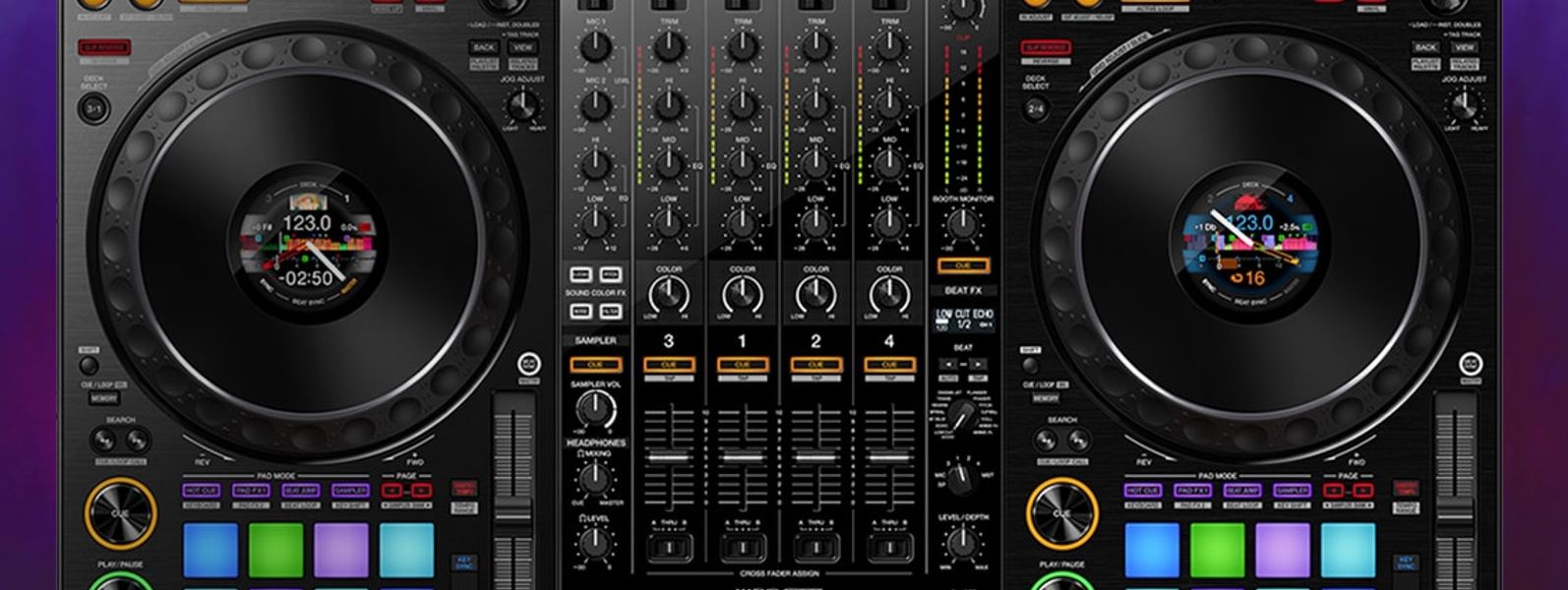Hit the cyan performance pad on right deck

(1349, 549)
